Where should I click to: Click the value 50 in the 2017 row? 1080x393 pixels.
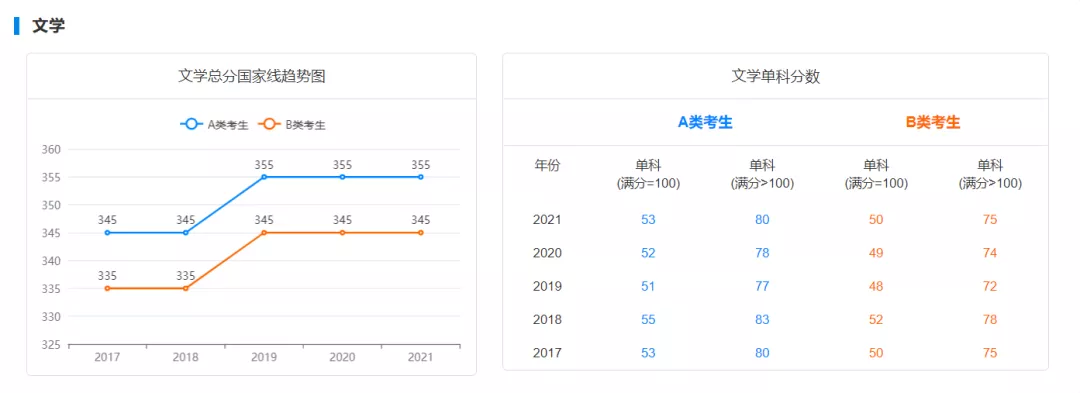click(x=875, y=353)
